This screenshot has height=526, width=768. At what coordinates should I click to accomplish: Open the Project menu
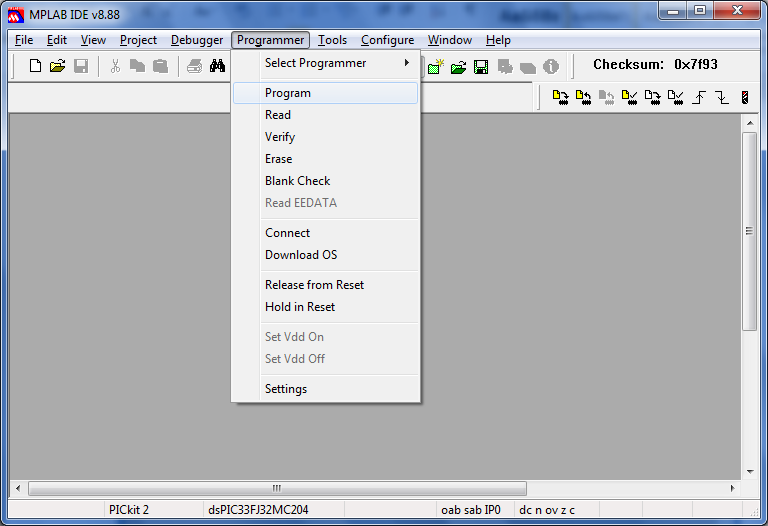138,40
